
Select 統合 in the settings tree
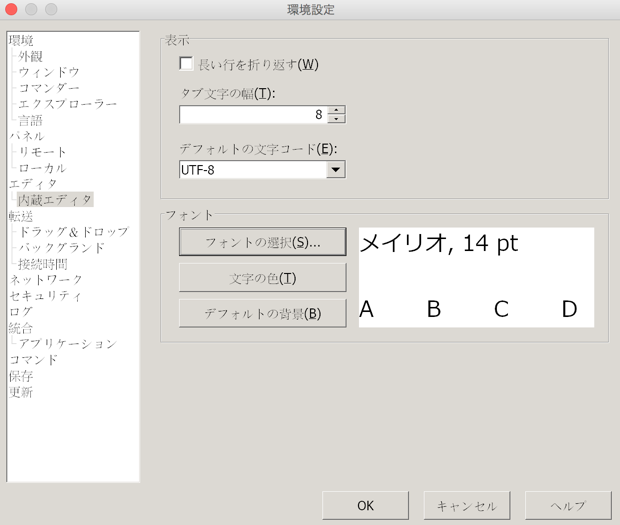21,328
